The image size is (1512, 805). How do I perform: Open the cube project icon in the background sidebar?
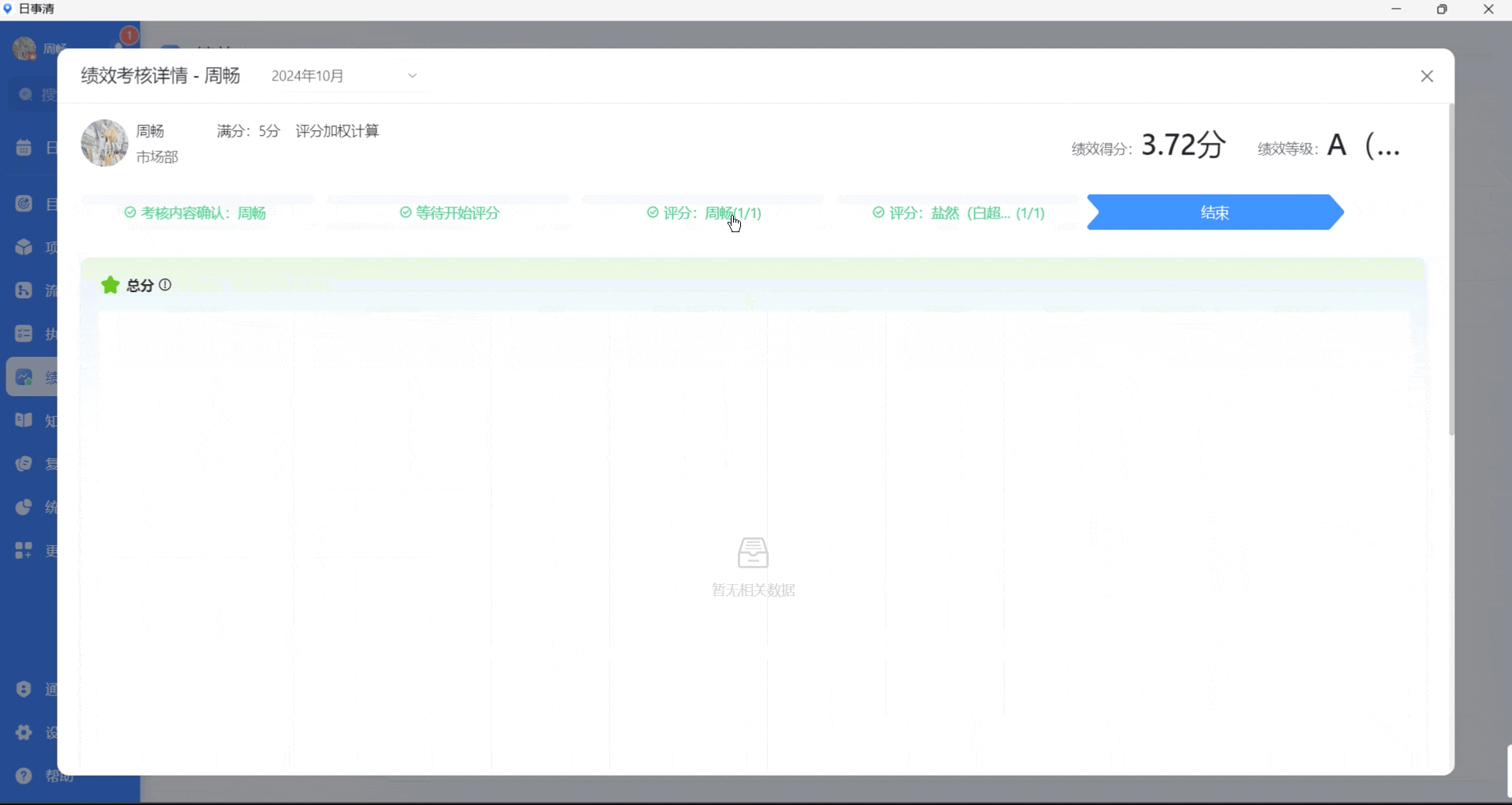(24, 247)
